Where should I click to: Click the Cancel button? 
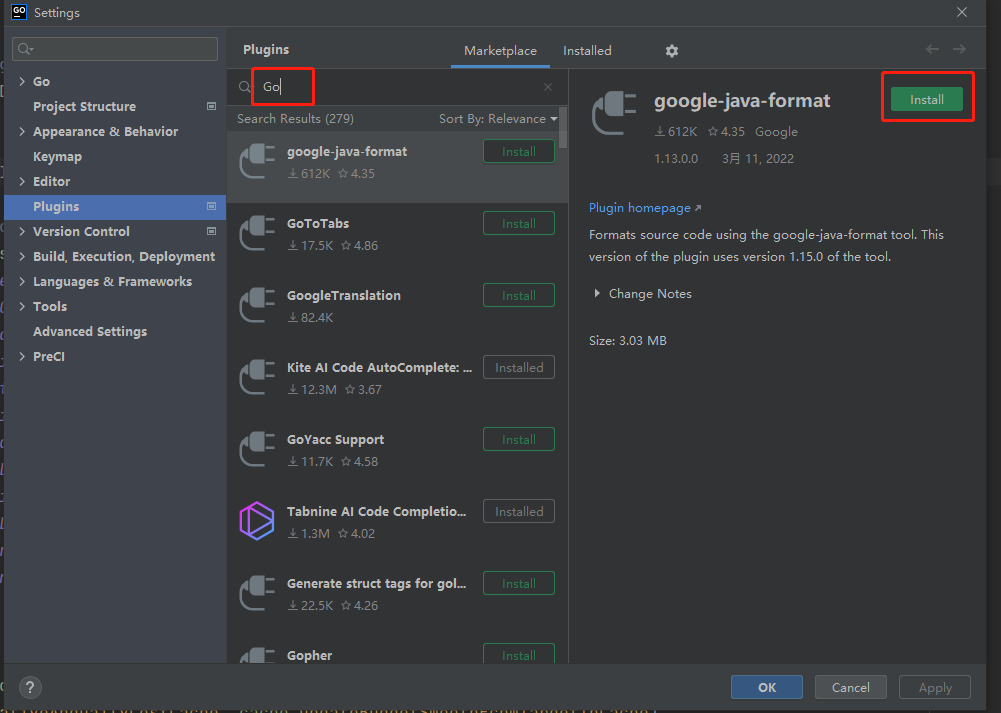tap(850, 687)
